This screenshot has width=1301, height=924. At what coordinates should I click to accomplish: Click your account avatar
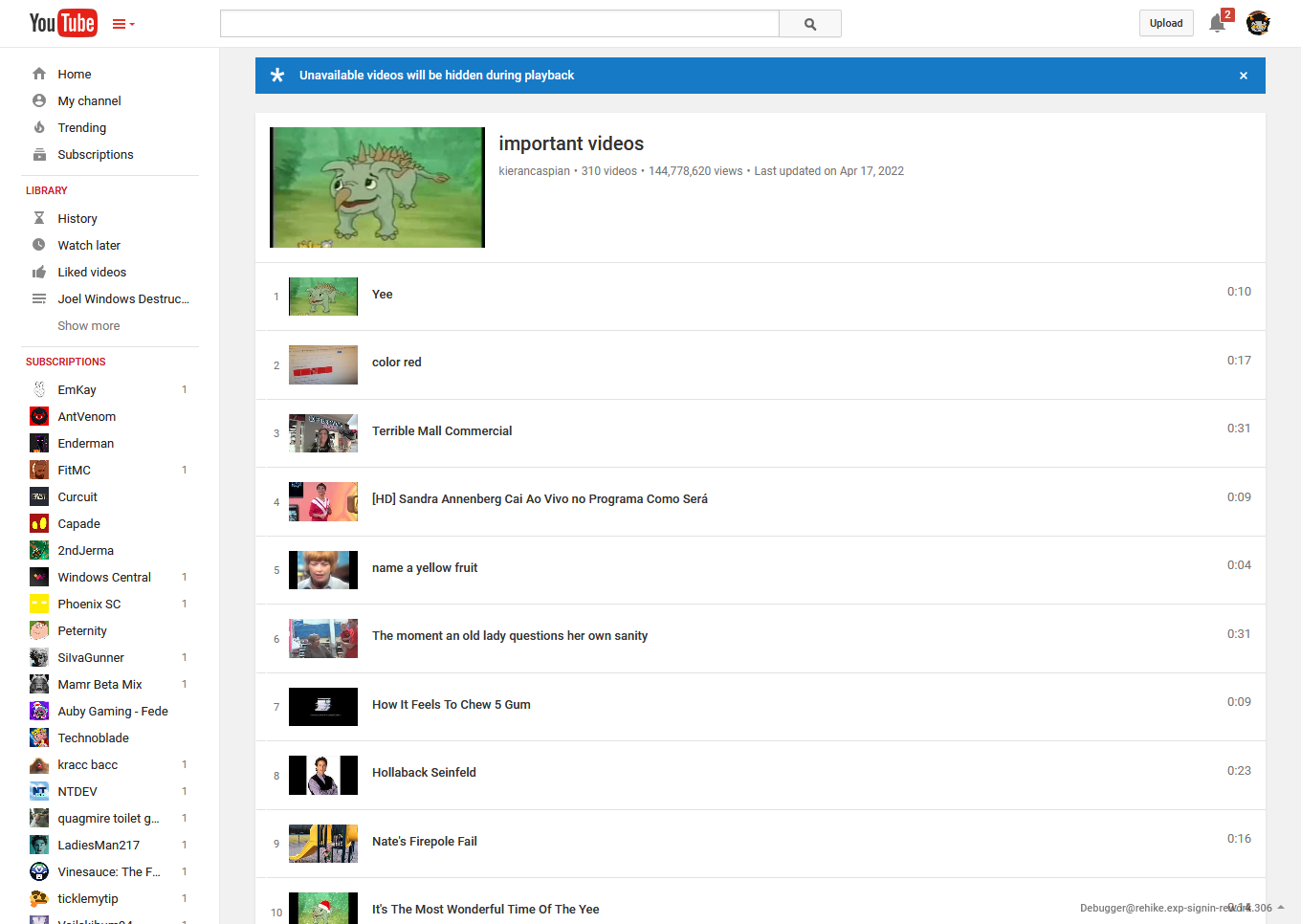click(x=1258, y=23)
